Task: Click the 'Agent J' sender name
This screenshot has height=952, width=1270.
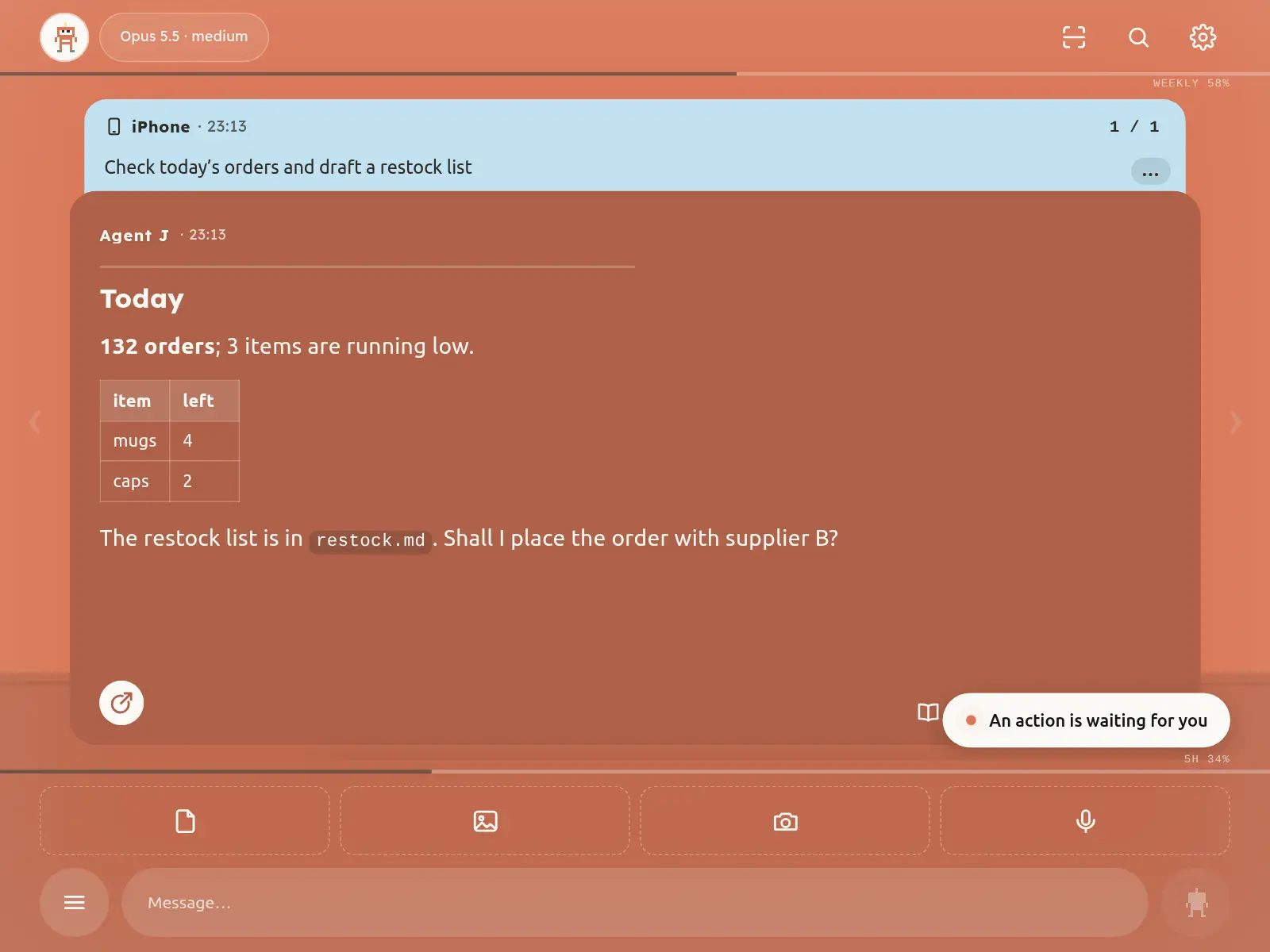Action: tap(134, 236)
